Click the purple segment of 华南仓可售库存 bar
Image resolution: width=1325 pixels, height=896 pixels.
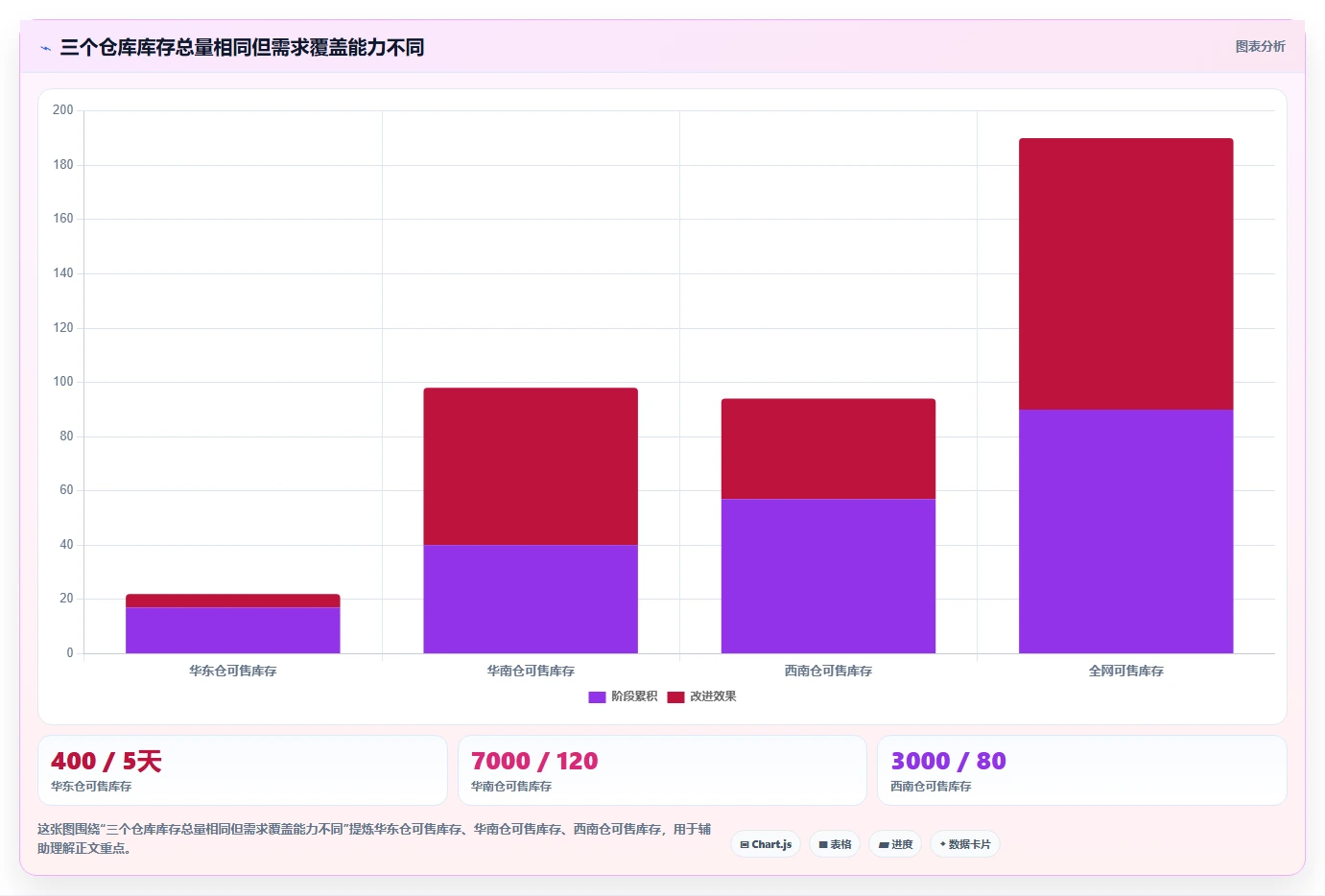coord(531,599)
